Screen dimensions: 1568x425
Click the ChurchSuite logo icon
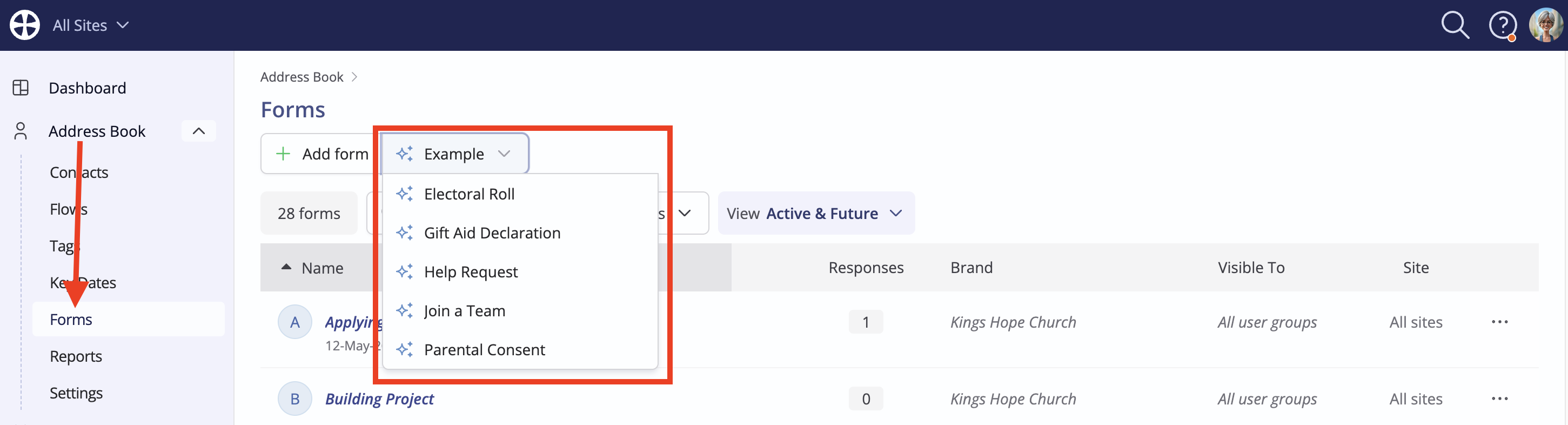click(x=25, y=25)
